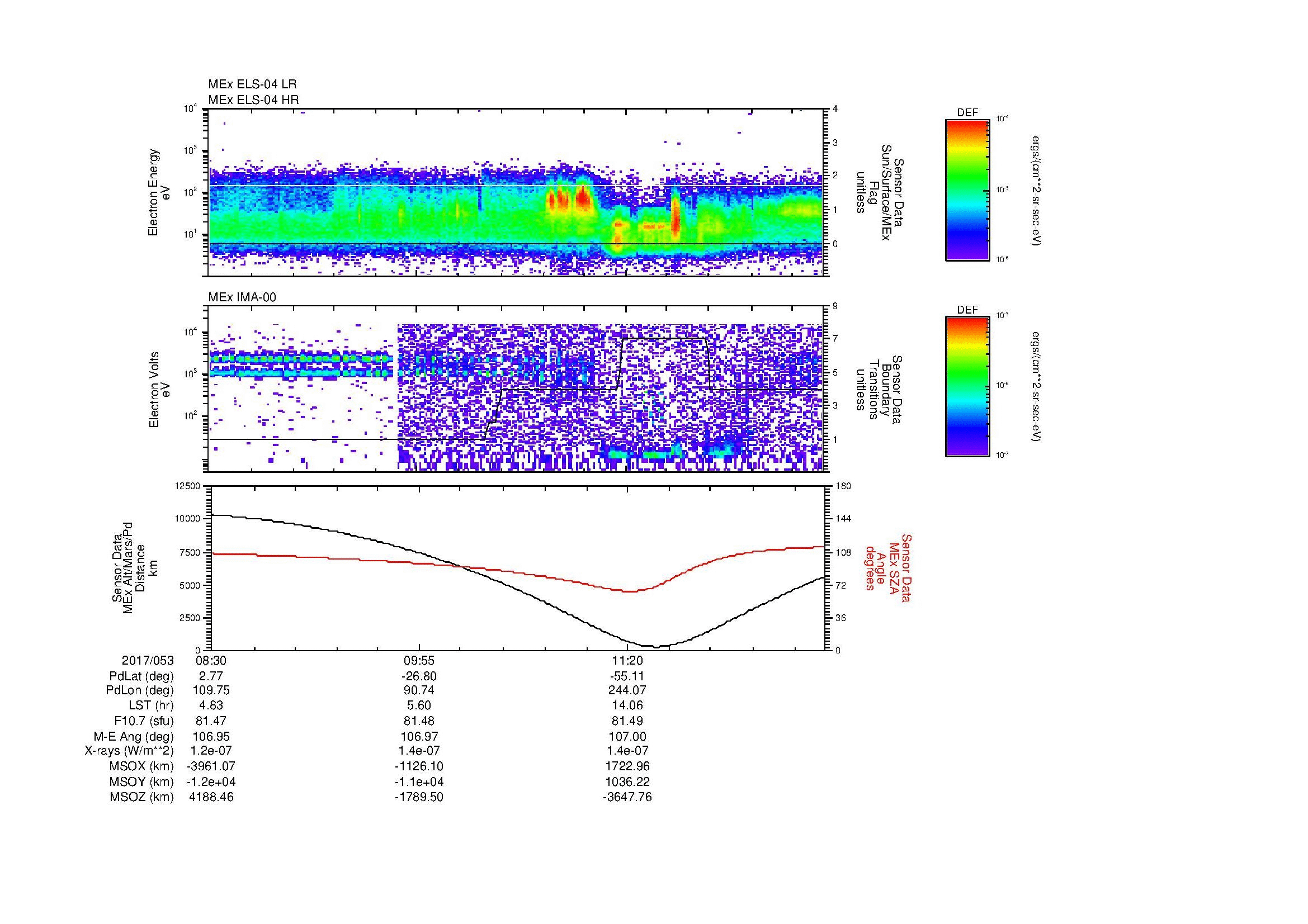1308x924 pixels.
Task: Click PdLat value '-55.11'
Action: 627,676
